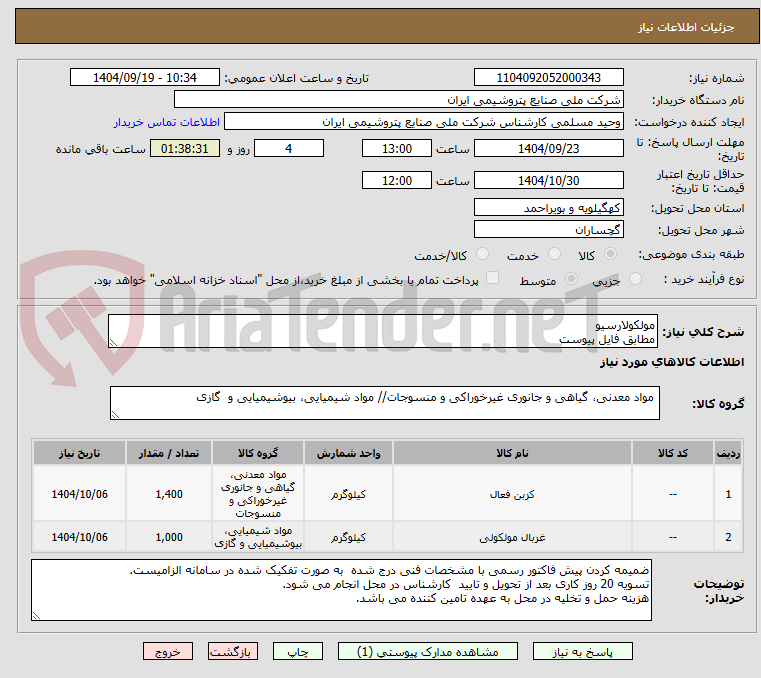
Task: Click the buyer notes text area
Action: click(x=341, y=590)
